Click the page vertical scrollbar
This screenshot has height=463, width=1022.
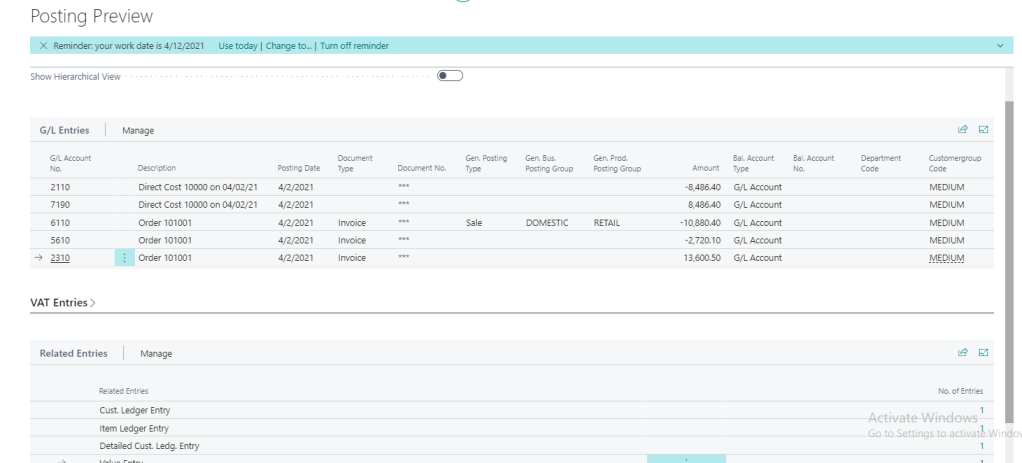(1007, 250)
